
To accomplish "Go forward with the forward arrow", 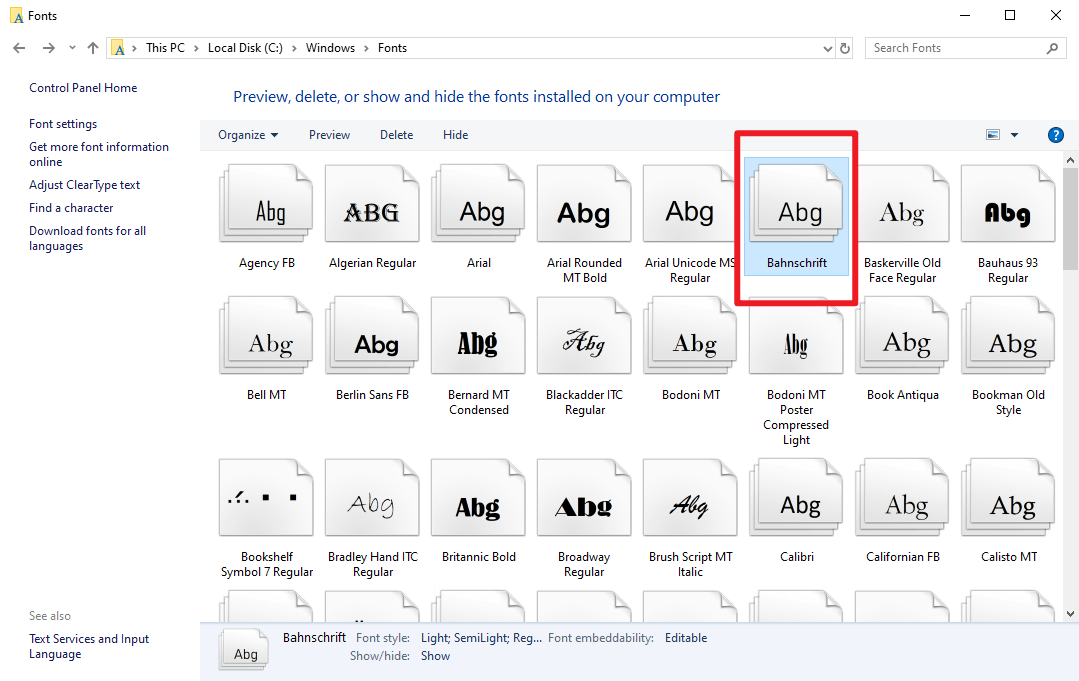I will click(x=48, y=48).
